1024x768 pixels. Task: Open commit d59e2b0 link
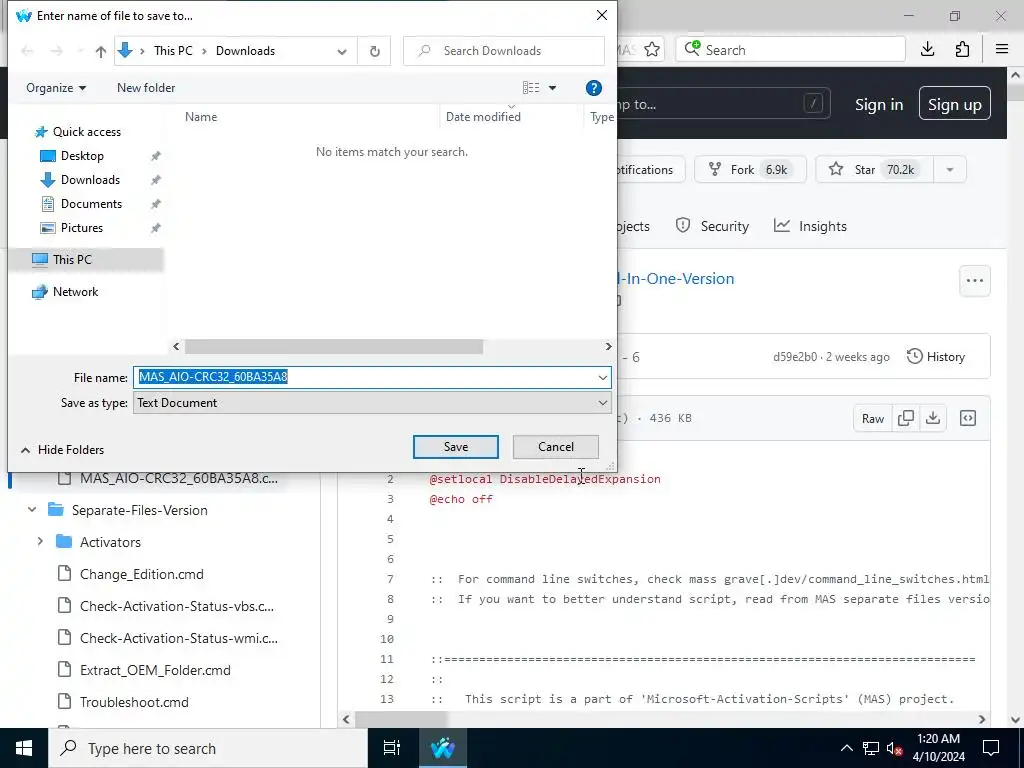(795, 357)
